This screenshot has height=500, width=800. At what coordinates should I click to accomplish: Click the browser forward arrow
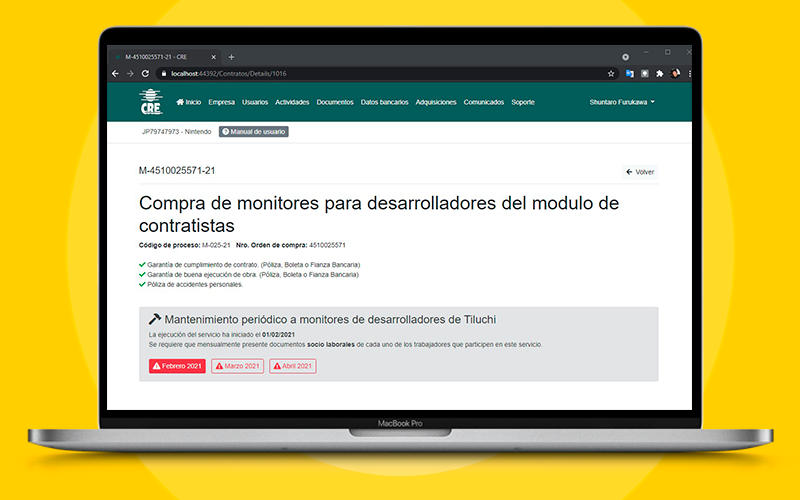coord(130,73)
